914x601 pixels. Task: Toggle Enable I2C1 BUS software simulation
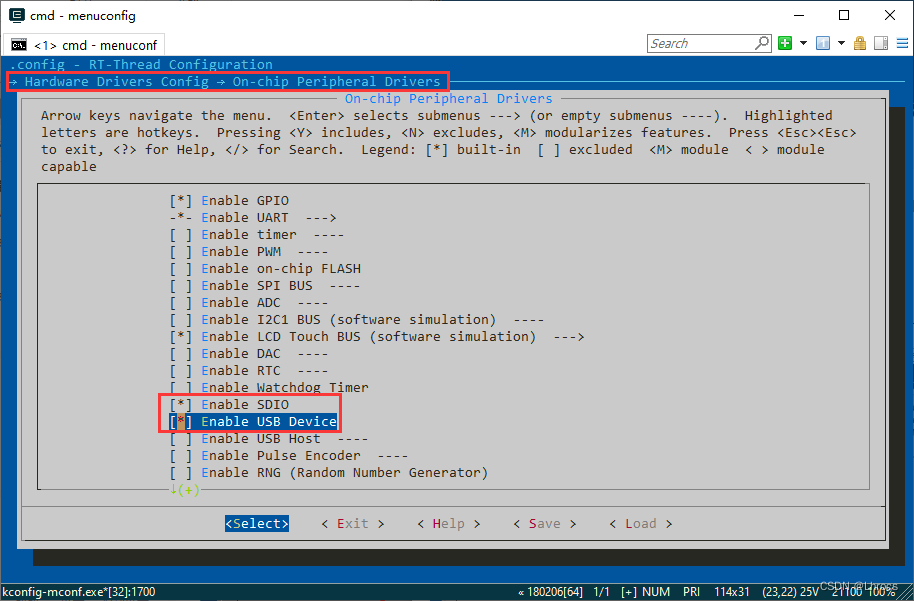357,319
